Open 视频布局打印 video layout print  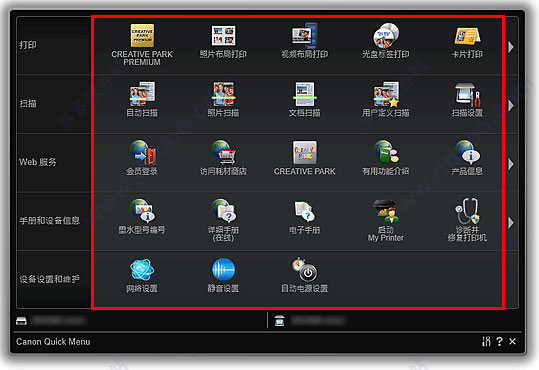(305, 36)
